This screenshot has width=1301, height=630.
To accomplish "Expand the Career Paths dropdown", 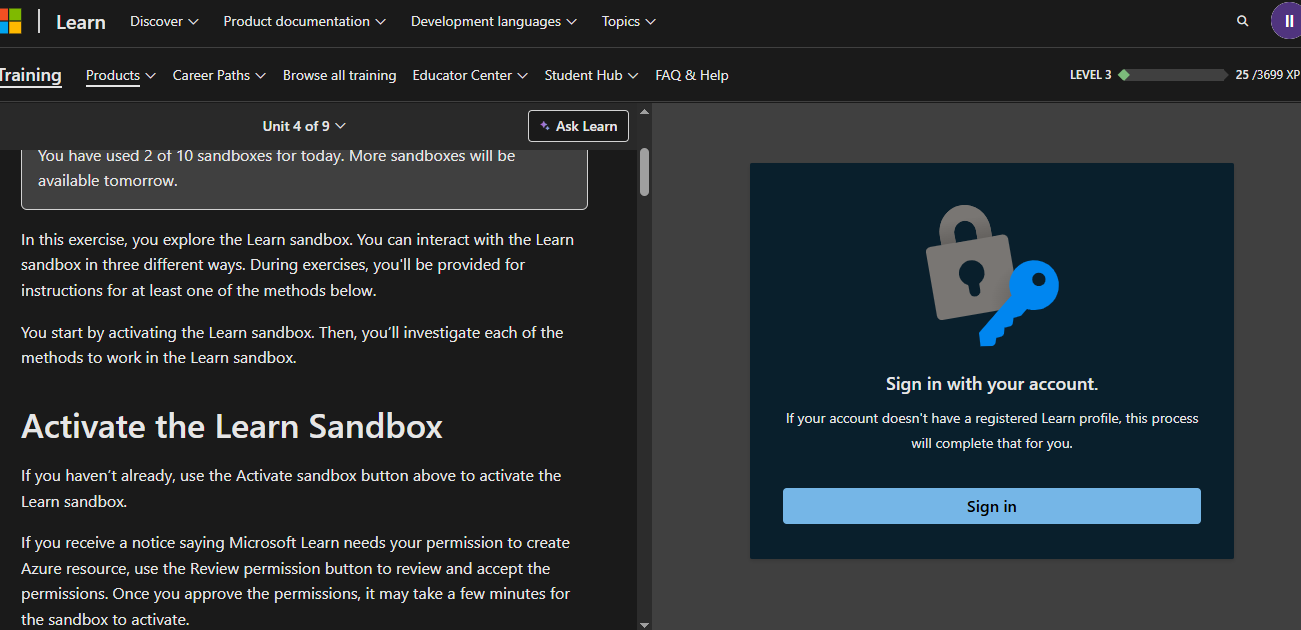I will coord(219,75).
